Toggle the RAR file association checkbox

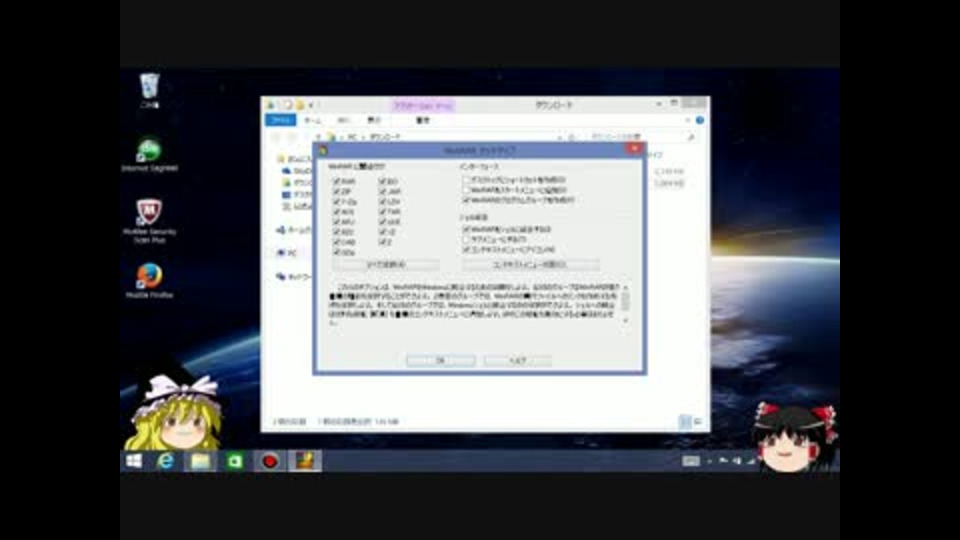(337, 182)
